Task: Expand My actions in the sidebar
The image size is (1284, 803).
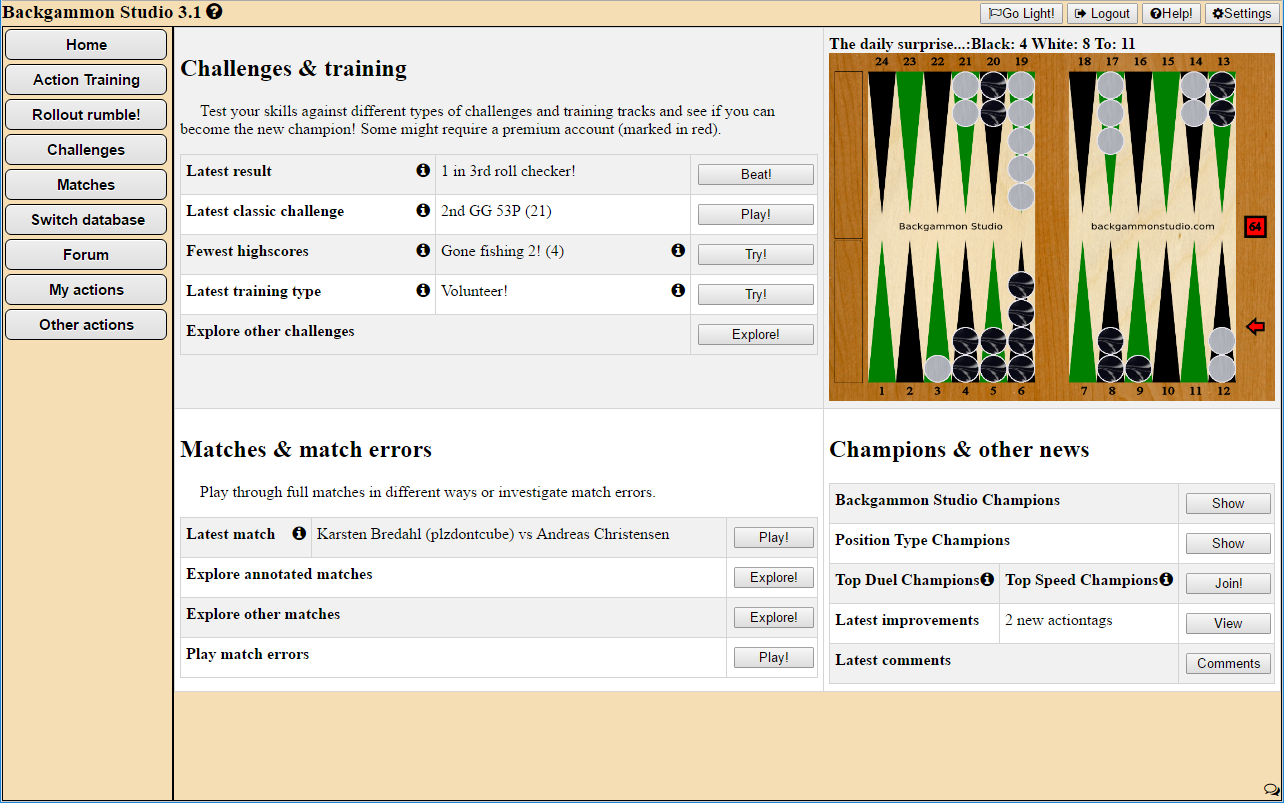Action: click(x=86, y=290)
